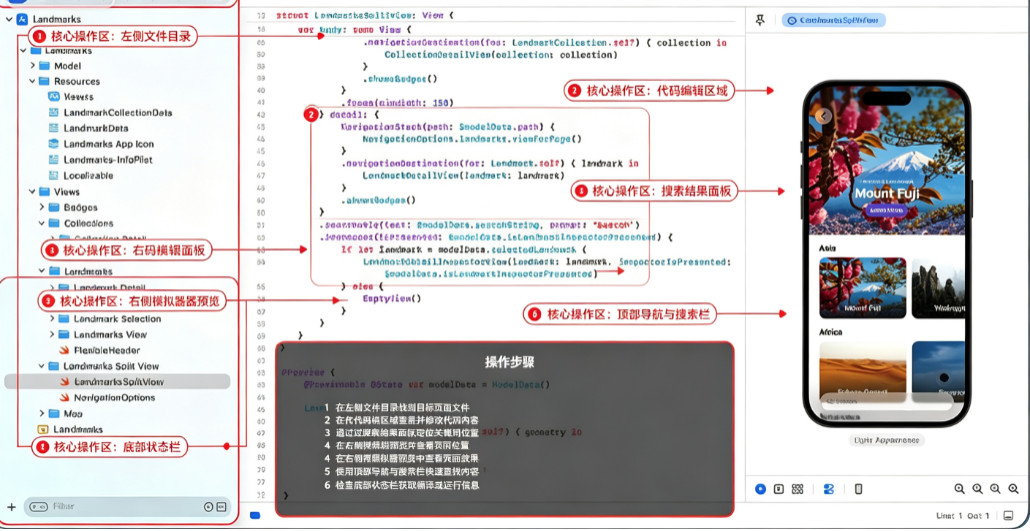1030x531 pixels.
Task: Click the plus button below the navigator
Action: pyautogui.click(x=11, y=507)
